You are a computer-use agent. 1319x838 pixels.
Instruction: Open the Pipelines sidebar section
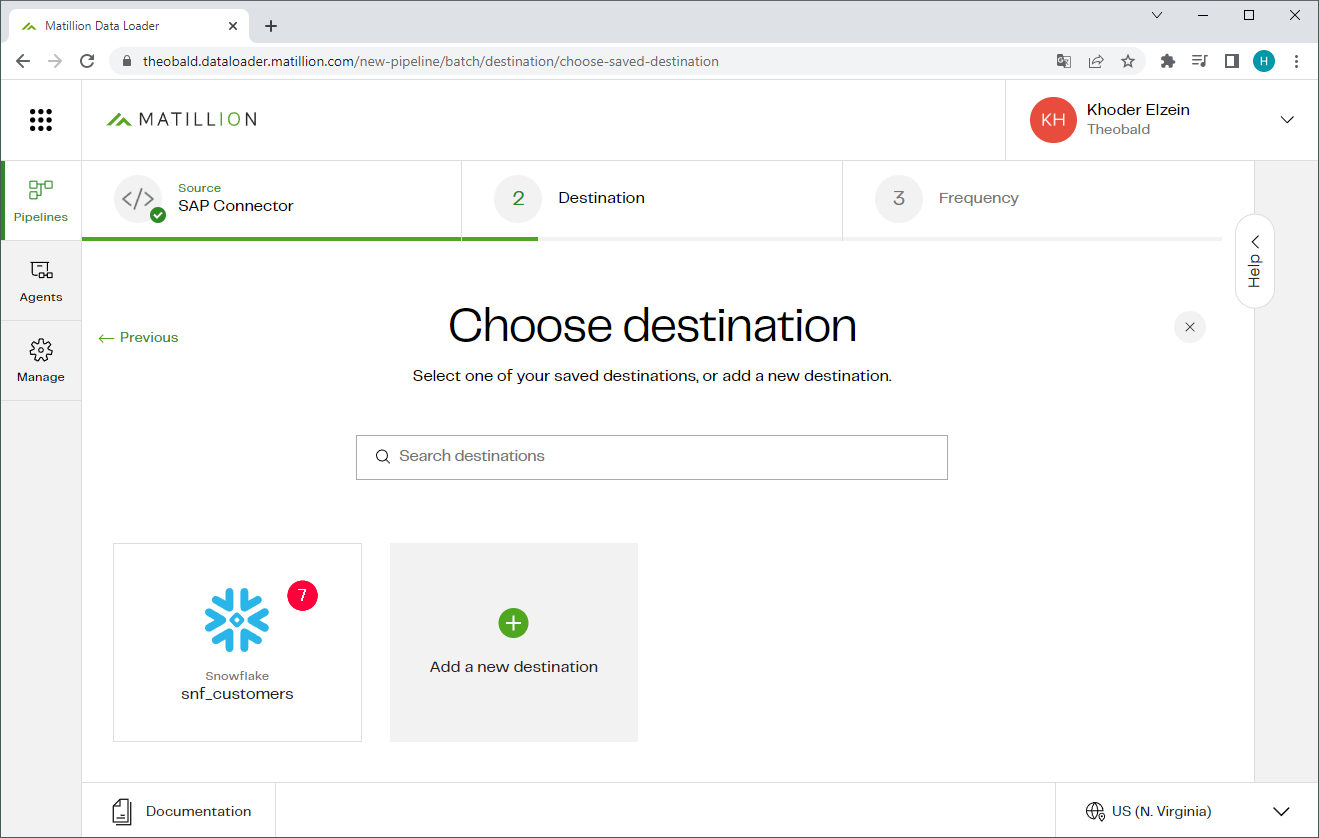(x=41, y=200)
